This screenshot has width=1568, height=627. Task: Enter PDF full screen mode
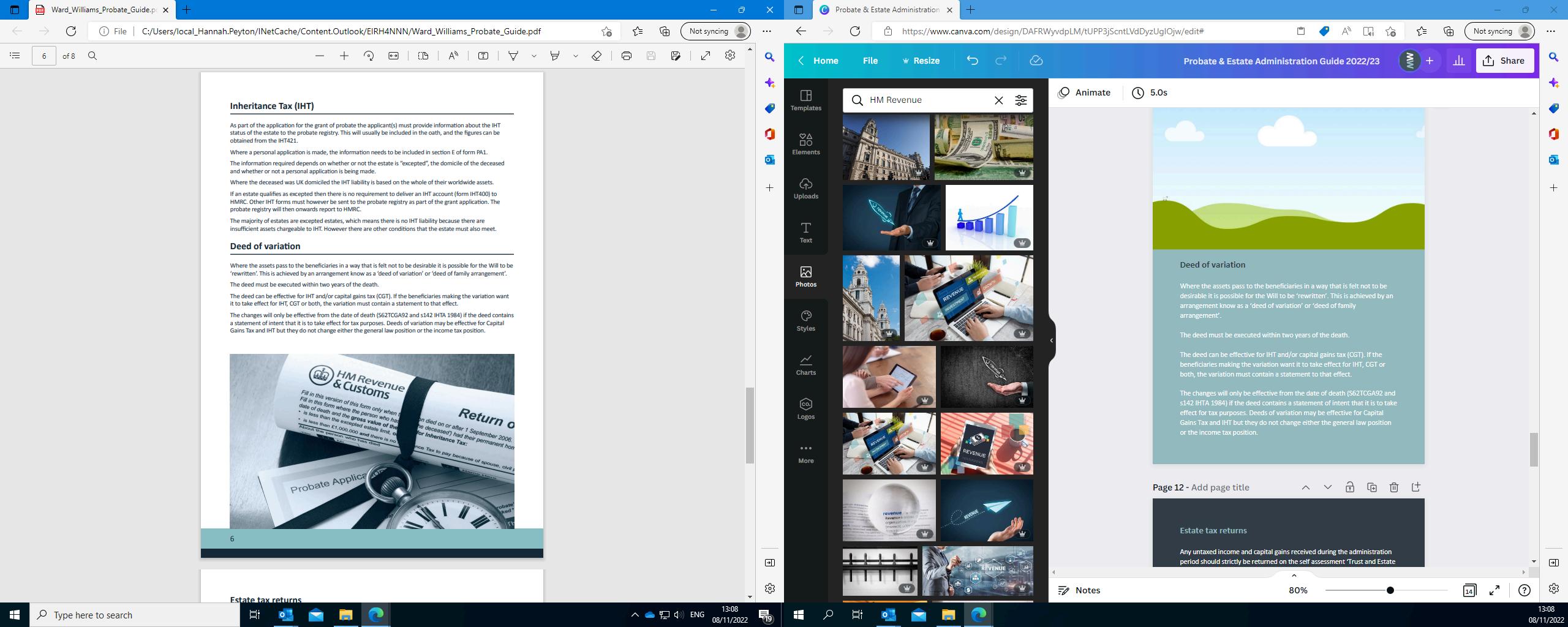706,56
